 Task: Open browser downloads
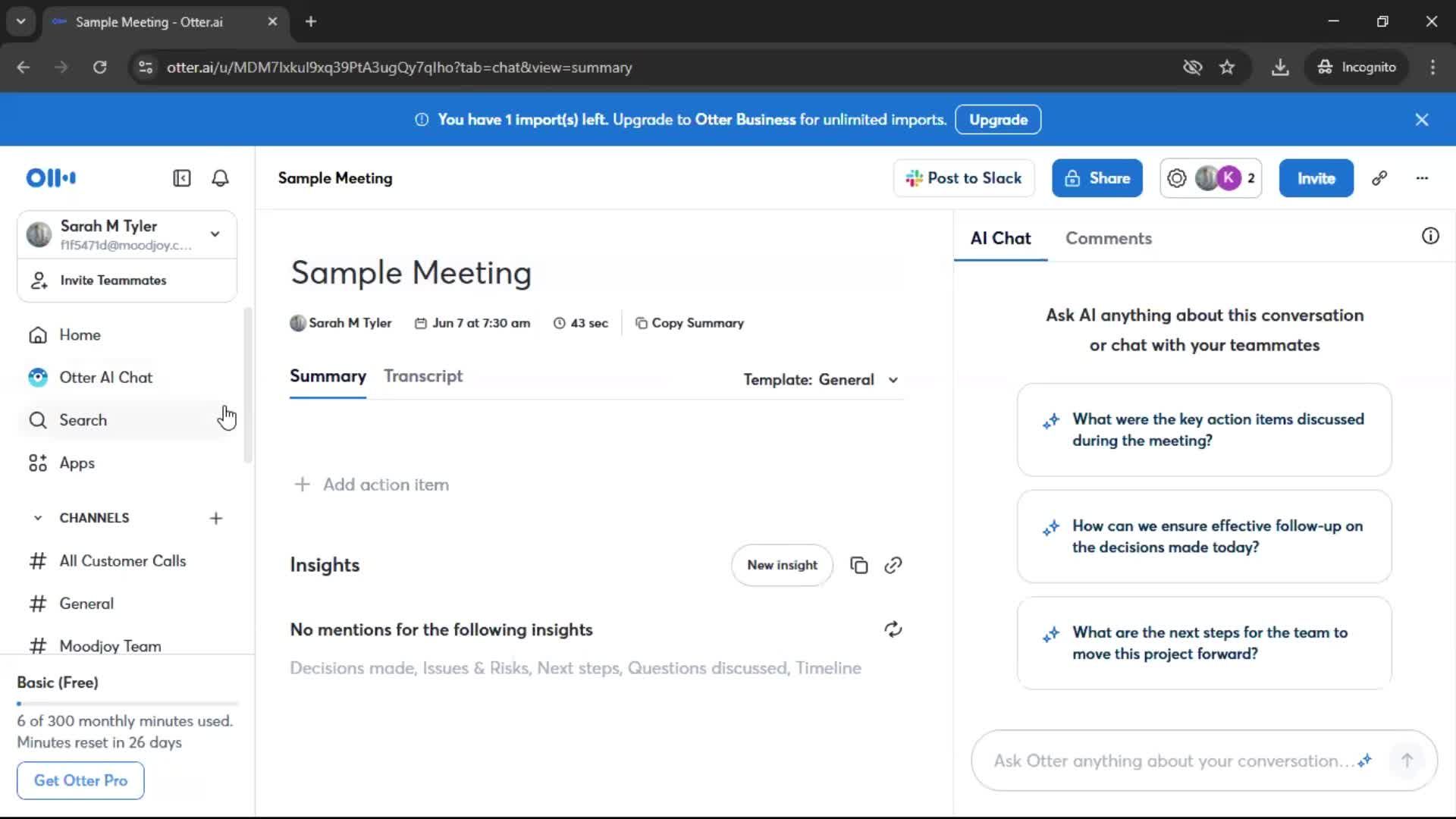coord(1280,67)
